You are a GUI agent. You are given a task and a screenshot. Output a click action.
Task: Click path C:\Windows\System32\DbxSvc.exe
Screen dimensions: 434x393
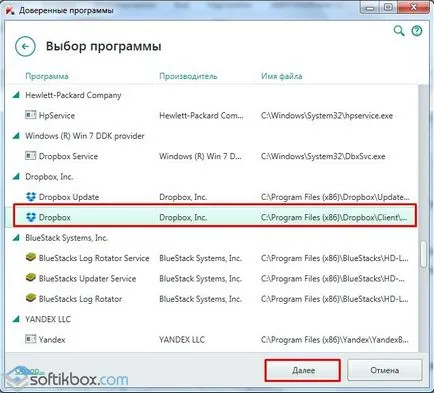[323, 156]
